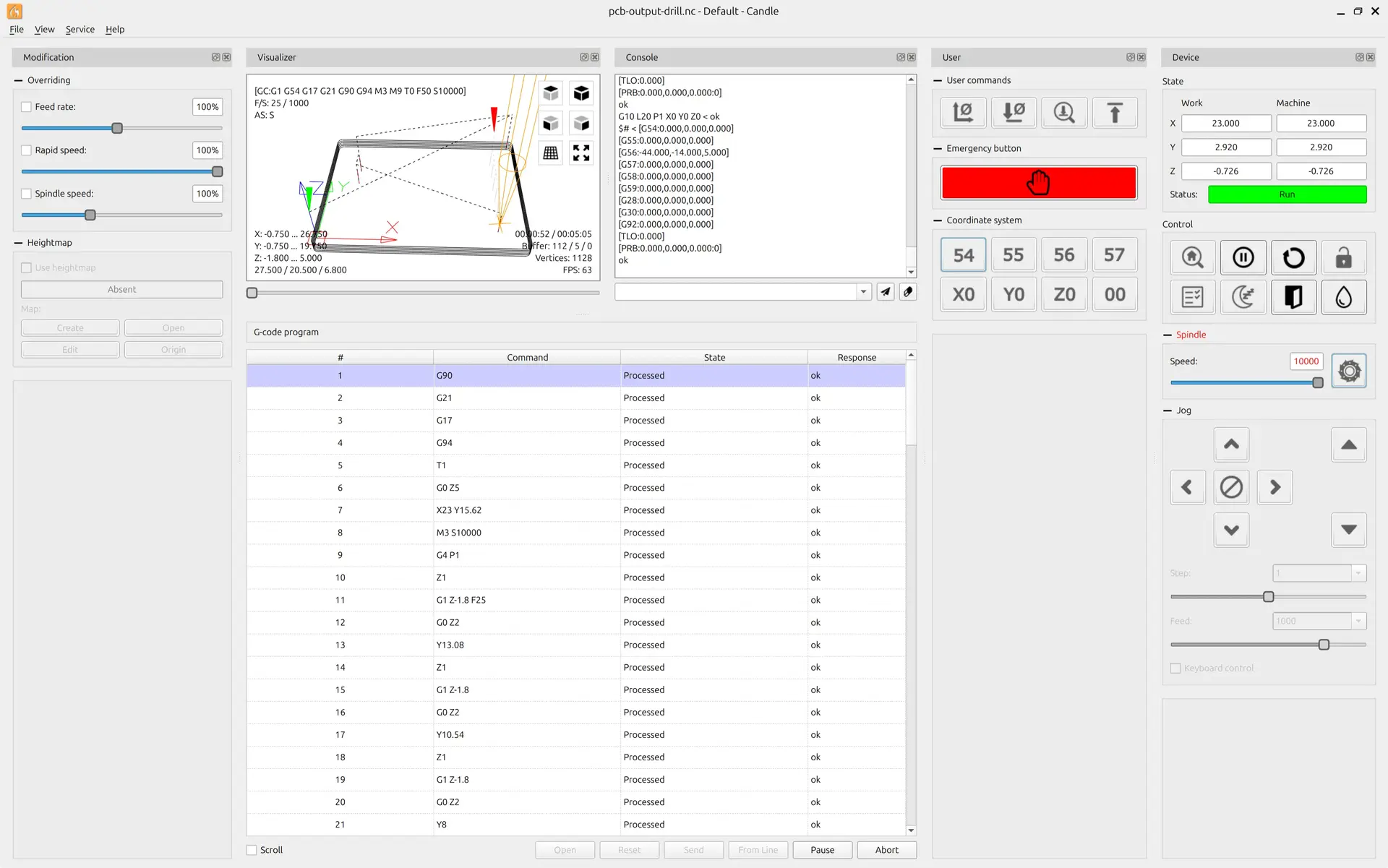The image size is (1388, 868).
Task: Send console command with paper plane icon
Action: click(886, 292)
